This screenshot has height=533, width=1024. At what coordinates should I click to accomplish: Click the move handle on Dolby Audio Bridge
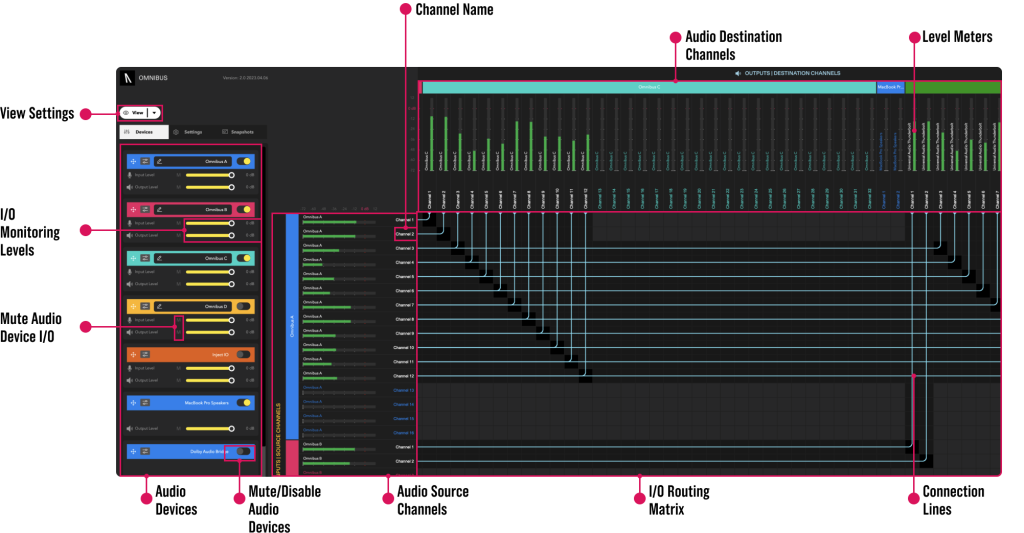(x=133, y=451)
